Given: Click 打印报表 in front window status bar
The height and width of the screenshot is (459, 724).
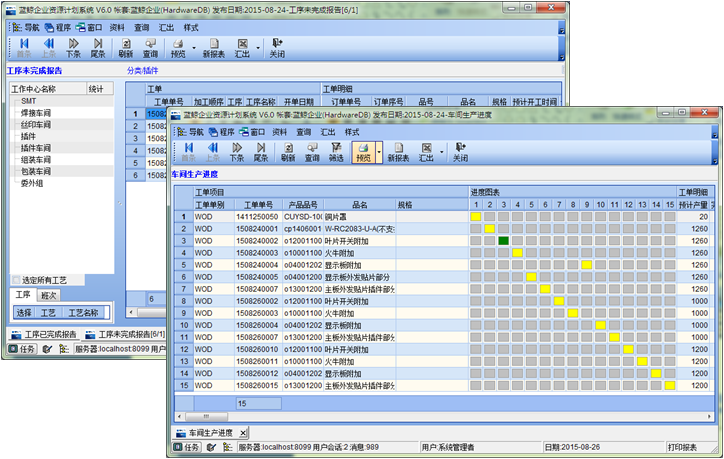Looking at the screenshot, I should click(x=682, y=447).
